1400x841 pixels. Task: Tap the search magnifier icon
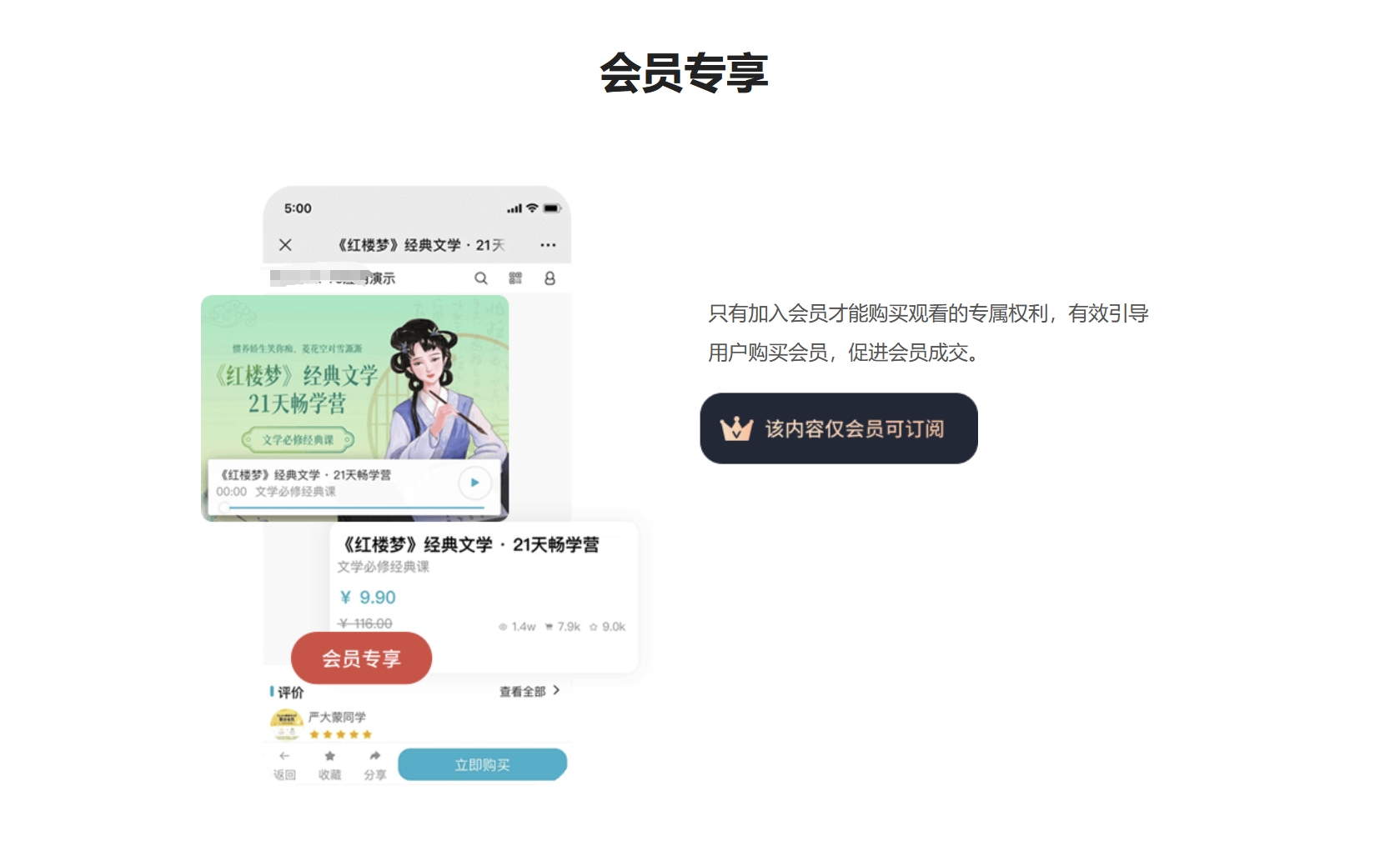pyautogui.click(x=481, y=278)
